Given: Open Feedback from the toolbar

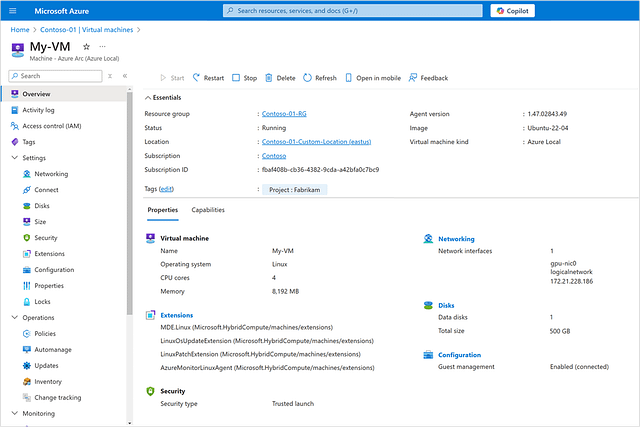Looking at the screenshot, I should [x=428, y=78].
